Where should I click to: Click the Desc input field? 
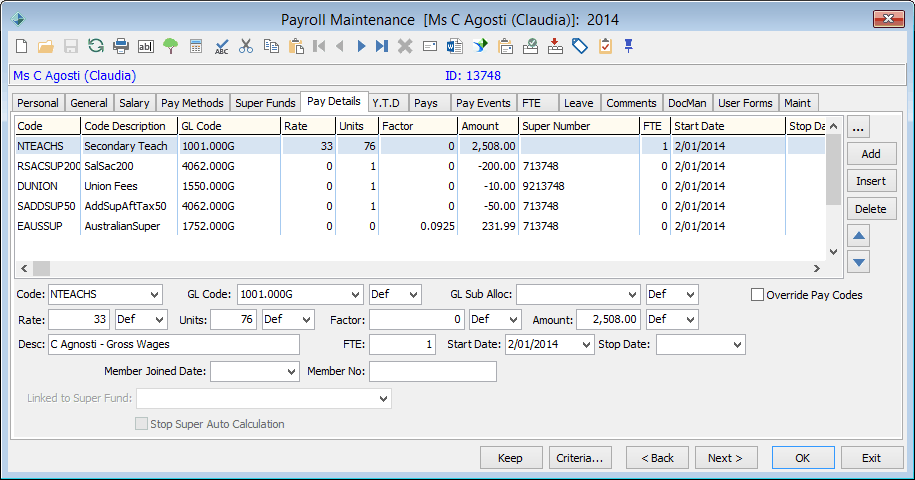pyautogui.click(x=174, y=345)
